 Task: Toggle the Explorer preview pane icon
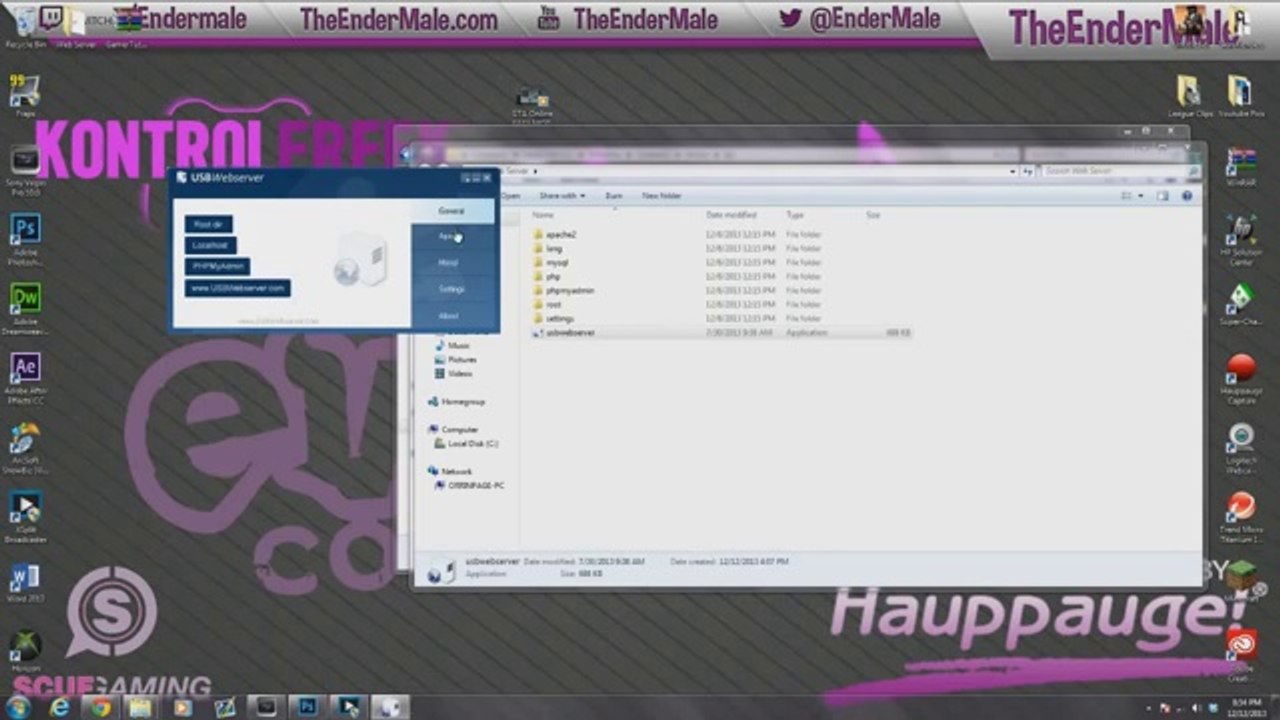1162,196
